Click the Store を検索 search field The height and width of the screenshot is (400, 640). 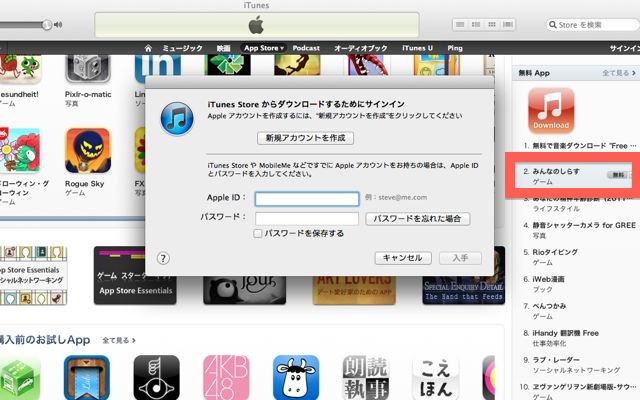[593, 25]
